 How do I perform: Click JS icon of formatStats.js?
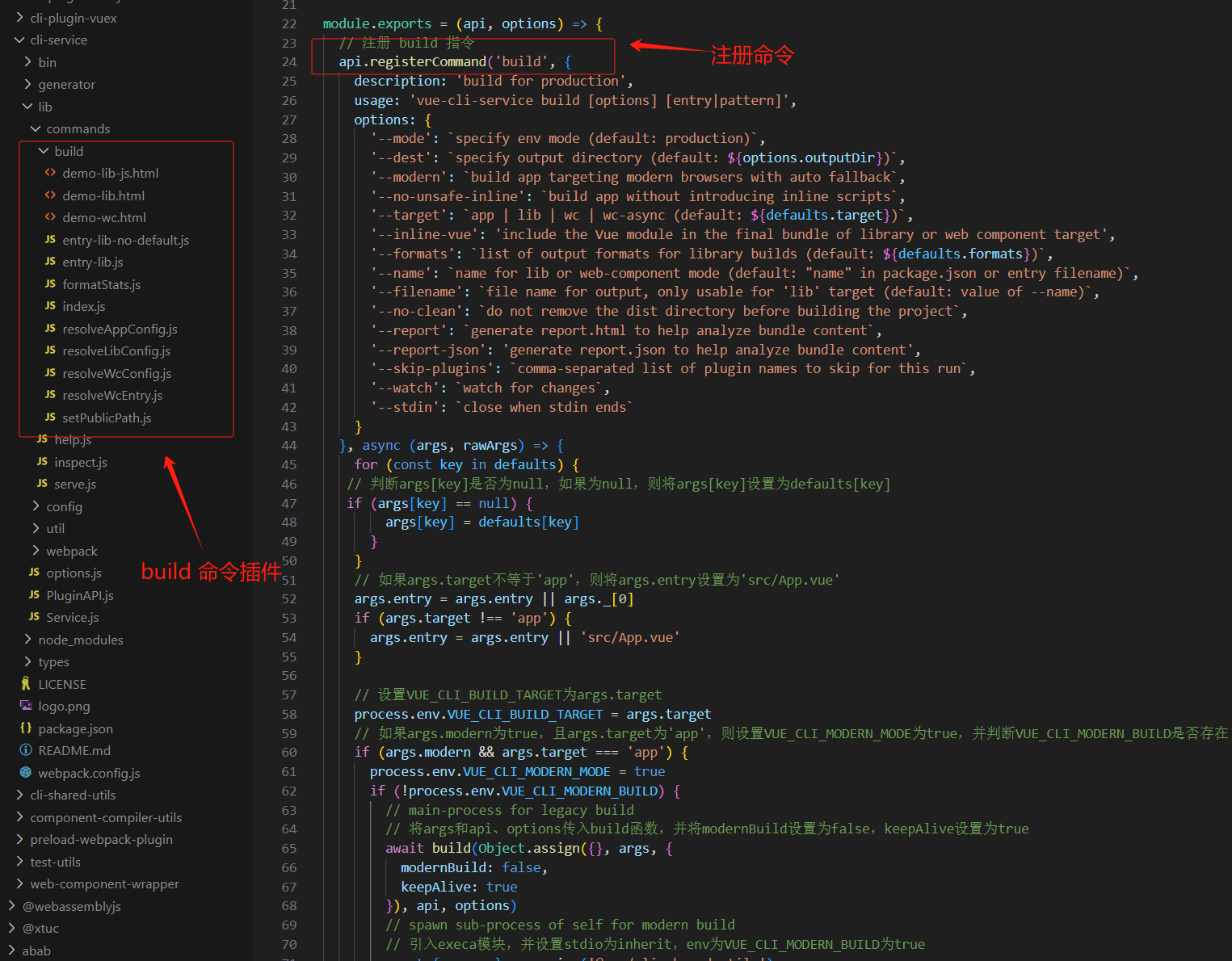[x=50, y=284]
